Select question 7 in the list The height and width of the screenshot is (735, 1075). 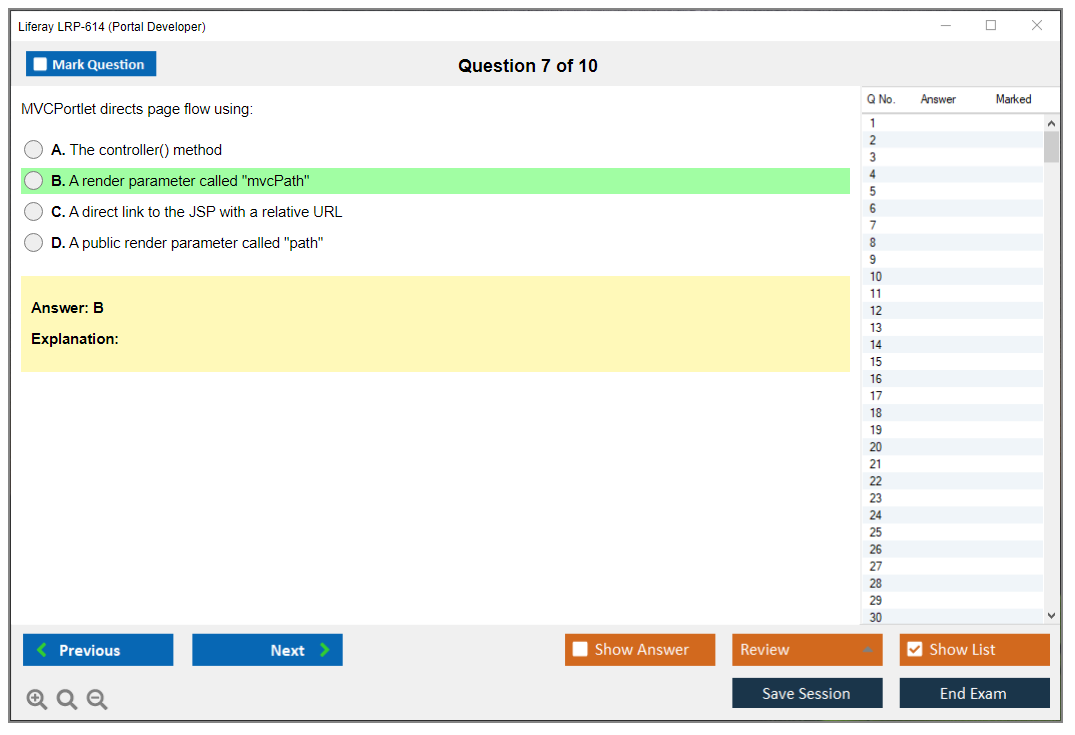coord(873,225)
